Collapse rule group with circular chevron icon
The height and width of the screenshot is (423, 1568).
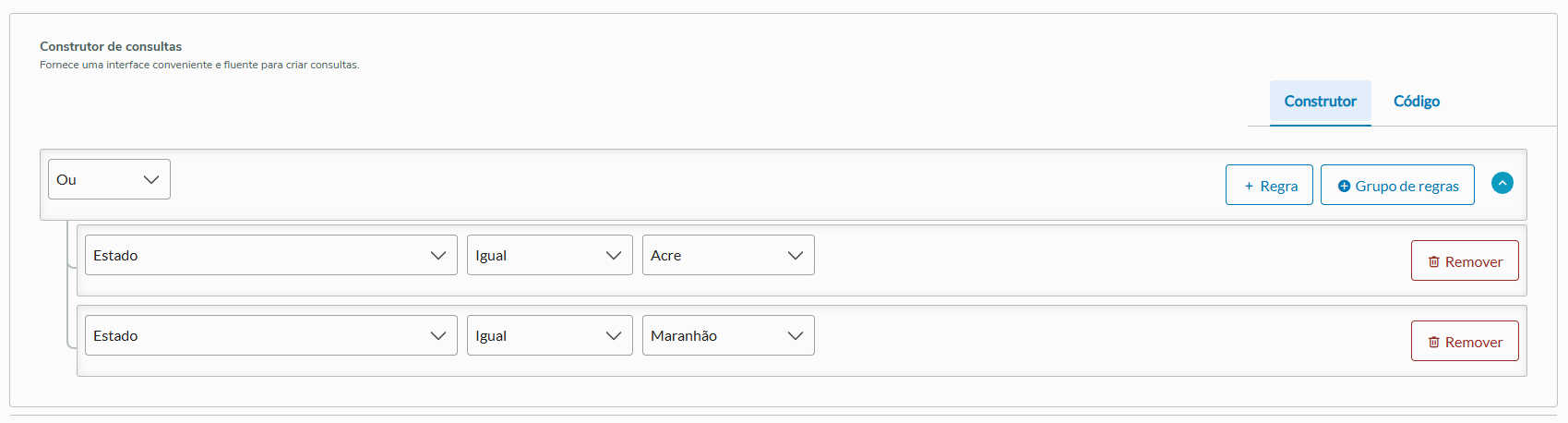1502,183
